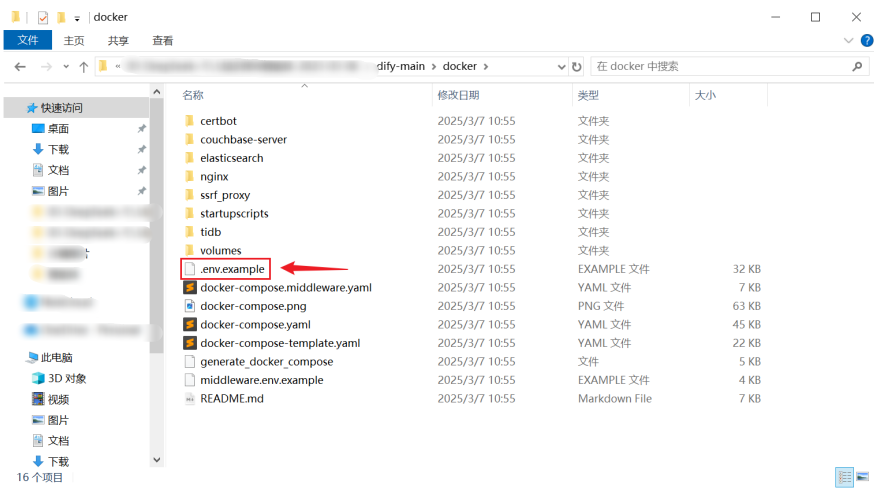Expand the ribbon with the chevron

tap(848, 40)
